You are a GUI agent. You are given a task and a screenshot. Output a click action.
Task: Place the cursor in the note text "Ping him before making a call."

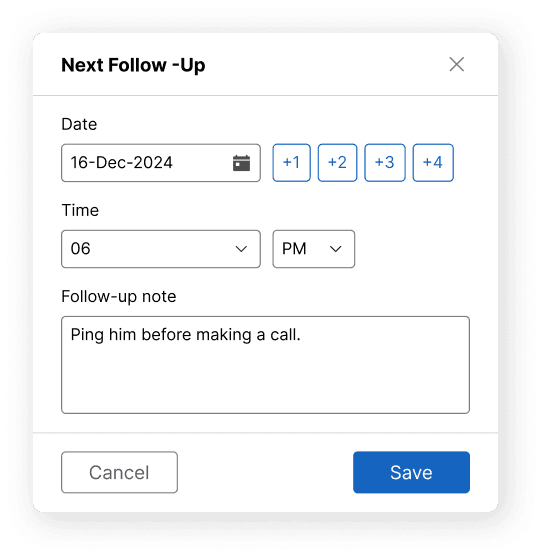point(185,335)
